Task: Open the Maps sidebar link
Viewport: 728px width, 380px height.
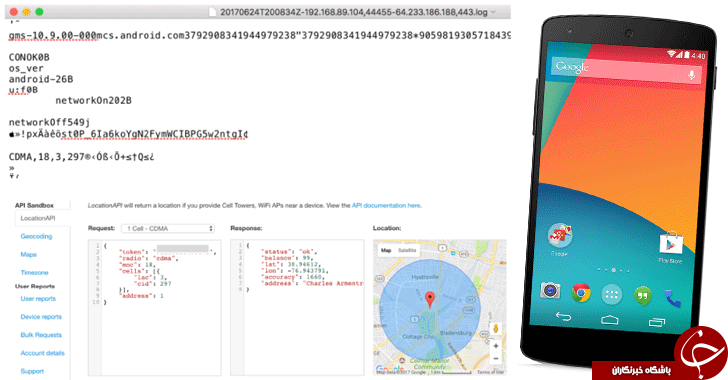Action: 28,254
